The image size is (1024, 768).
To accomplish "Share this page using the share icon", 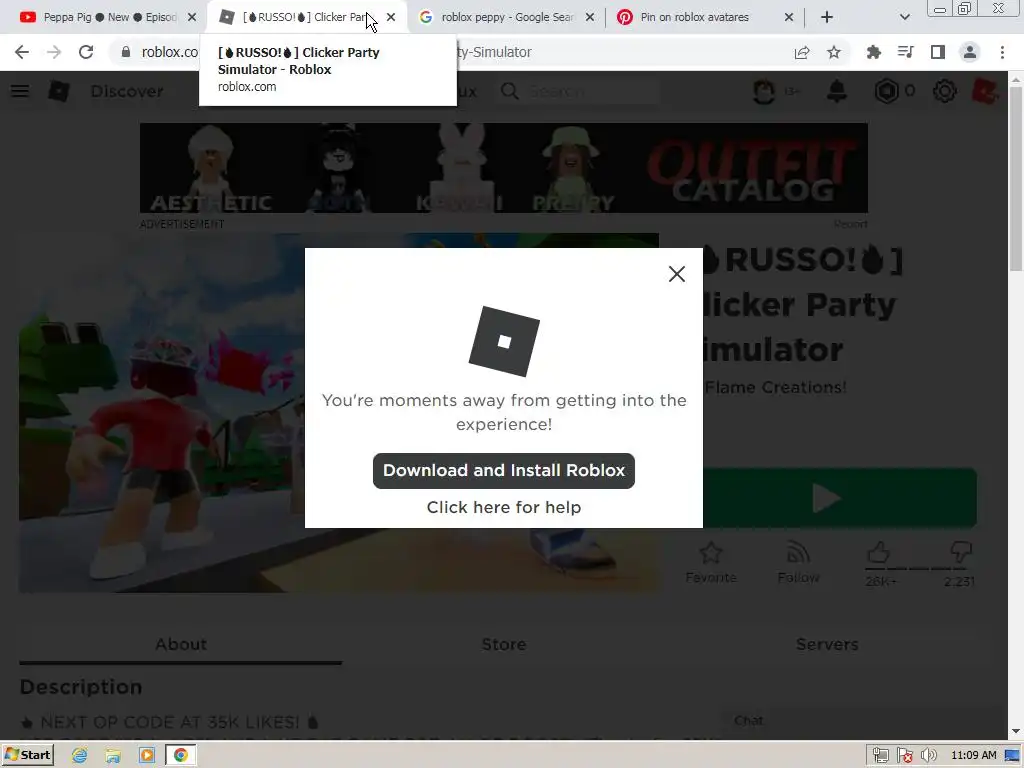I will (802, 52).
